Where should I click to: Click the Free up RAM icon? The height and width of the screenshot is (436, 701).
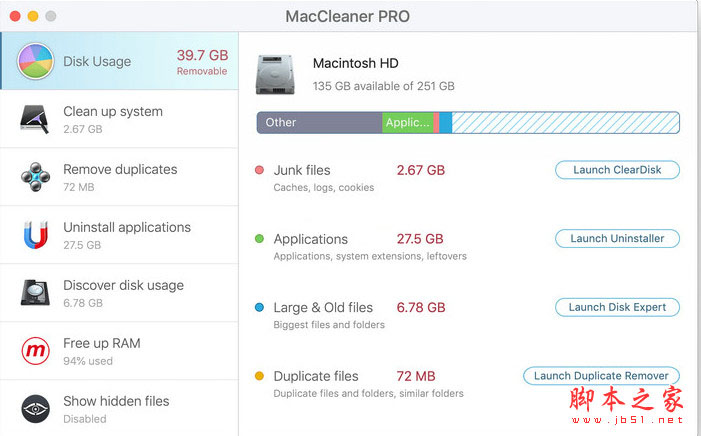point(37,351)
